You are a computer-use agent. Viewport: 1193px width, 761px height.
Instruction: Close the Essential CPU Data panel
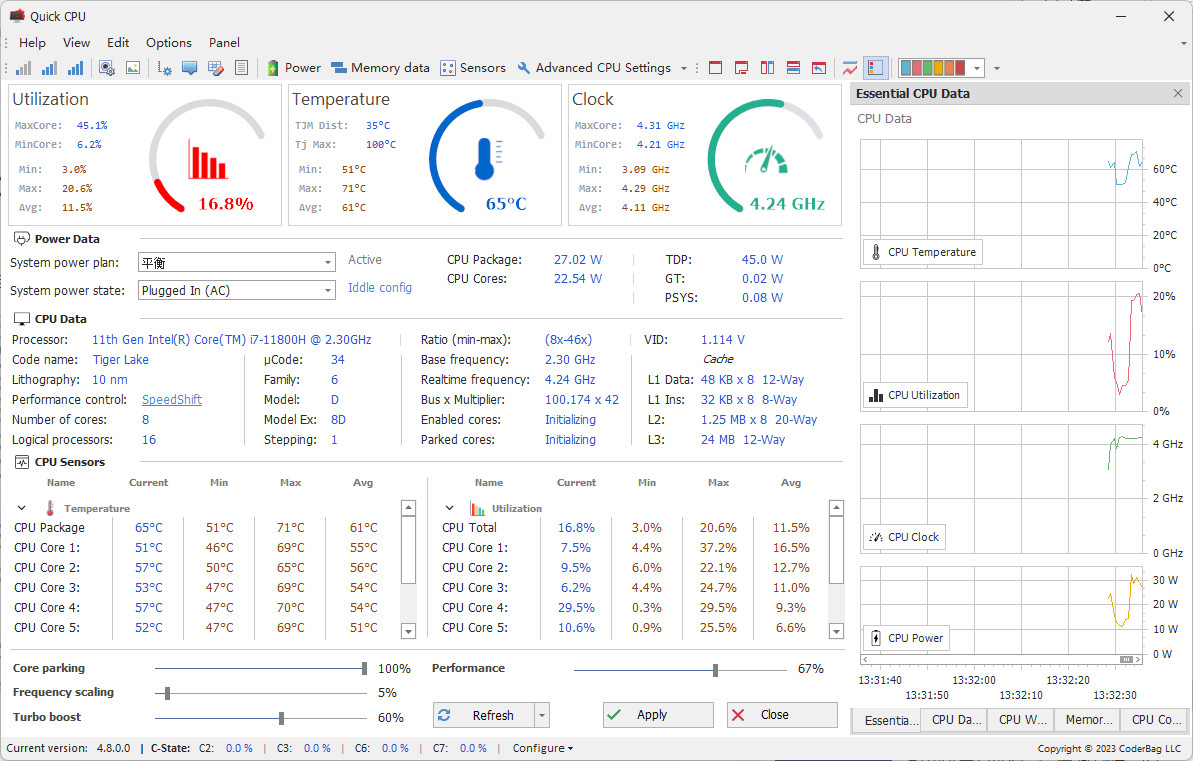point(1178,93)
